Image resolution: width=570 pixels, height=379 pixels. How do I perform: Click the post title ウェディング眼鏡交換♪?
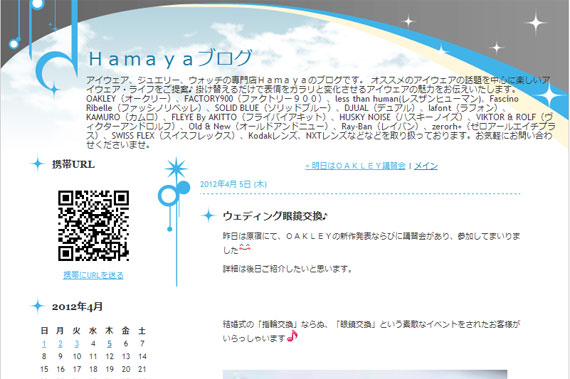tap(275, 216)
